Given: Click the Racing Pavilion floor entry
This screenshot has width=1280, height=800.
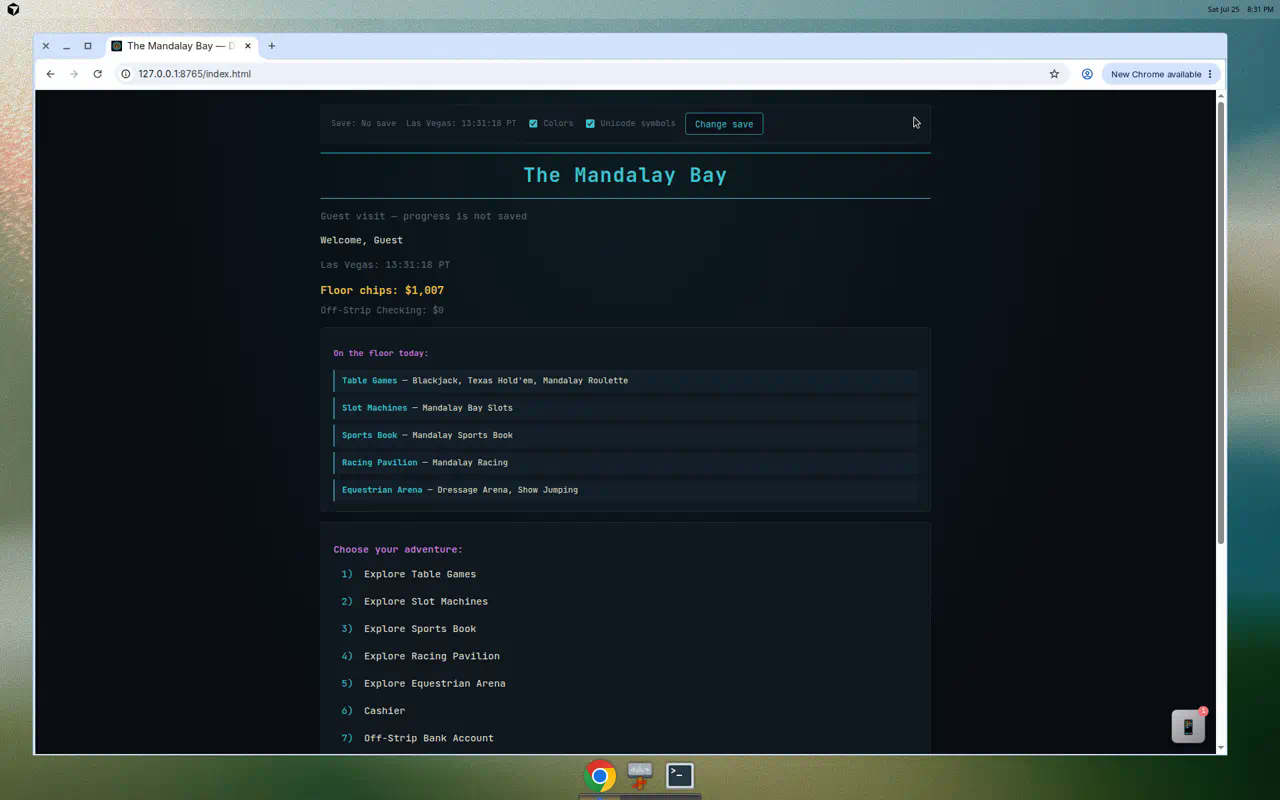Looking at the screenshot, I should 625,462.
